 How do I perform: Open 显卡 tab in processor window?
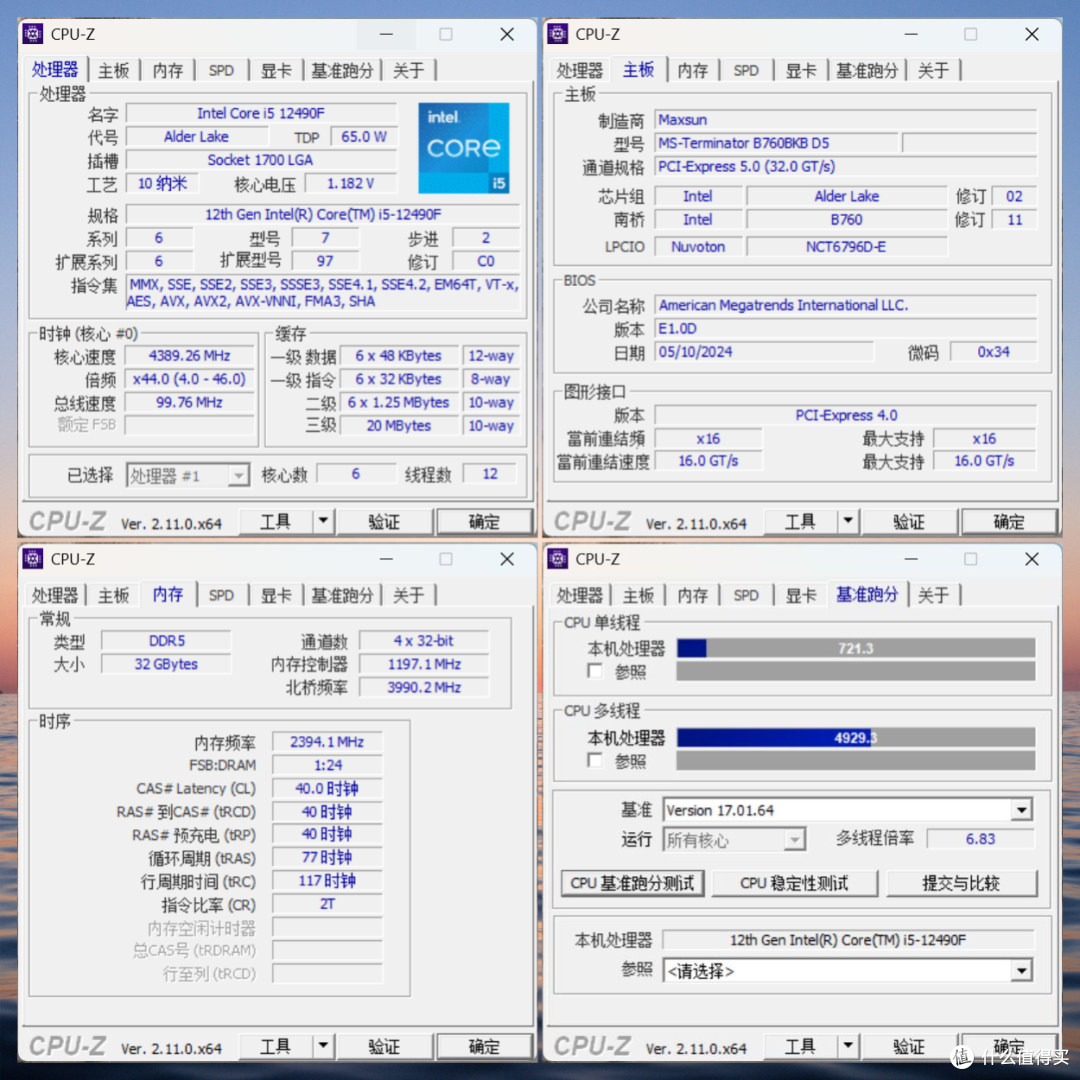276,70
